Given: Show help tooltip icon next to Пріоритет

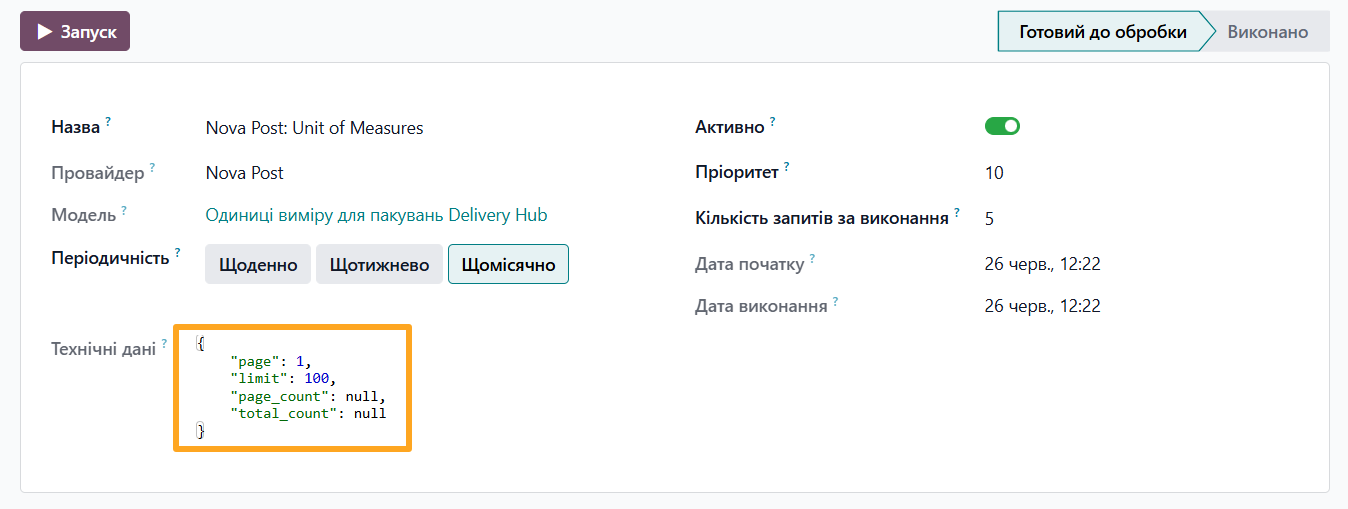Looking at the screenshot, I should pyautogui.click(x=787, y=167).
